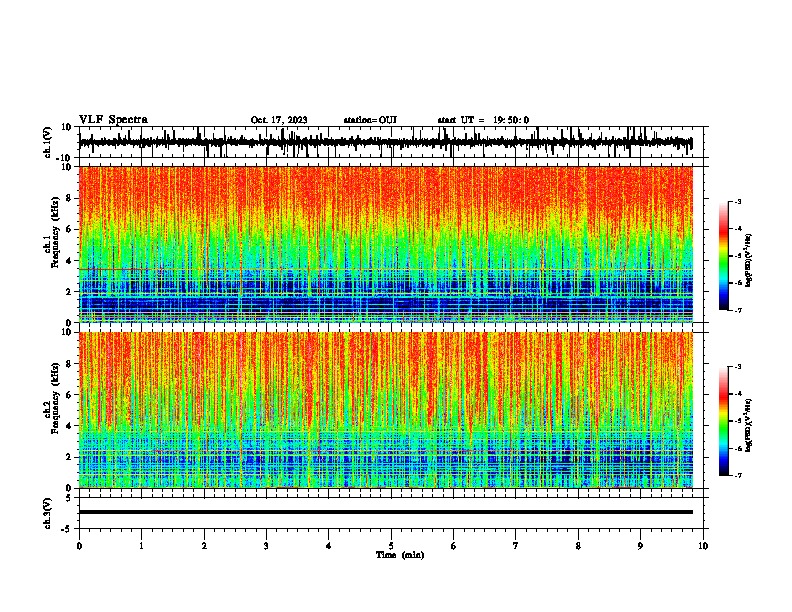Screen dimensions: 792x612
Task: Click the 'station=OUJ' label
Action: click(x=370, y=120)
